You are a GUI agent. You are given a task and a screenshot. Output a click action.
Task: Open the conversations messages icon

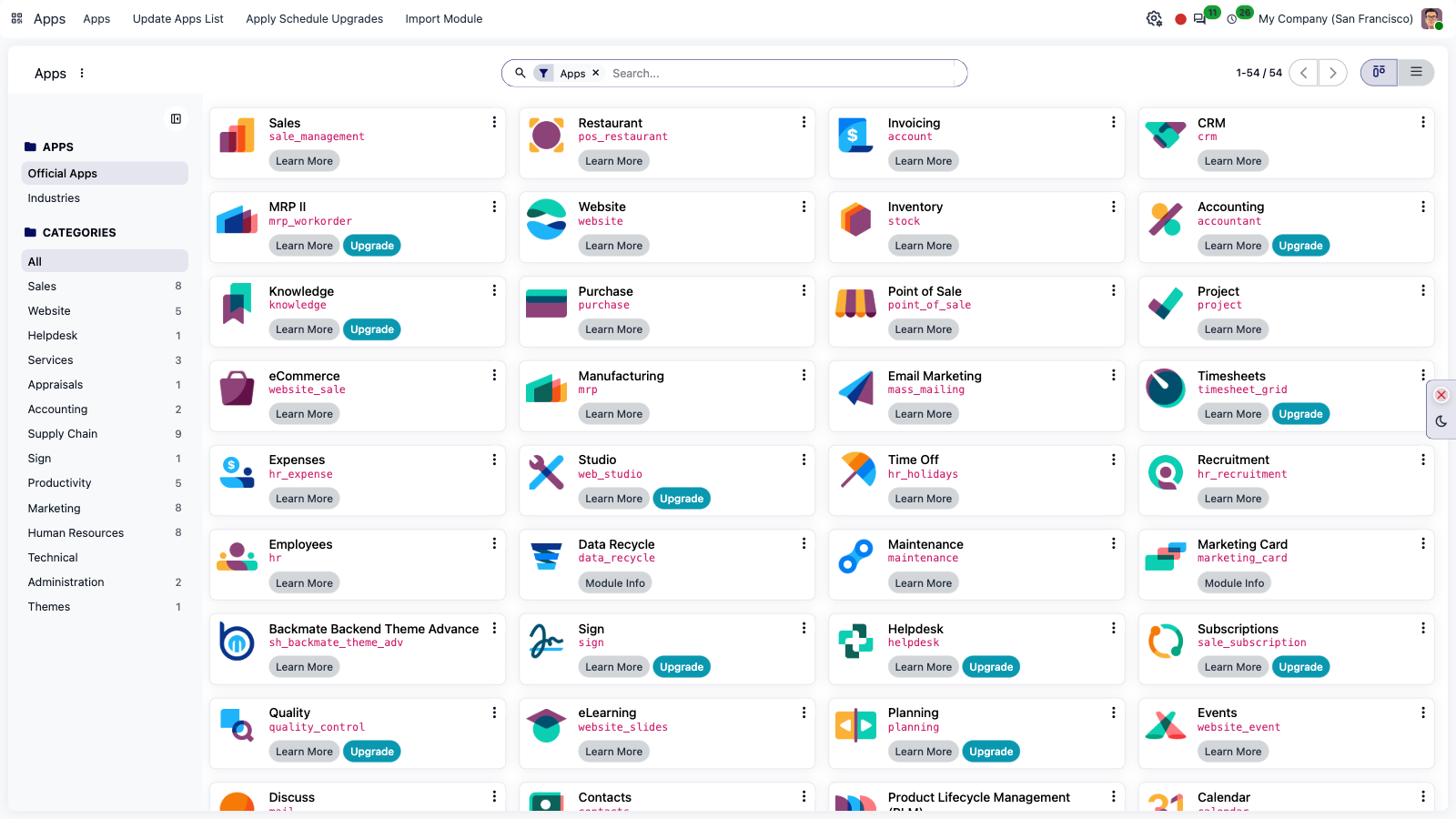(x=1199, y=19)
